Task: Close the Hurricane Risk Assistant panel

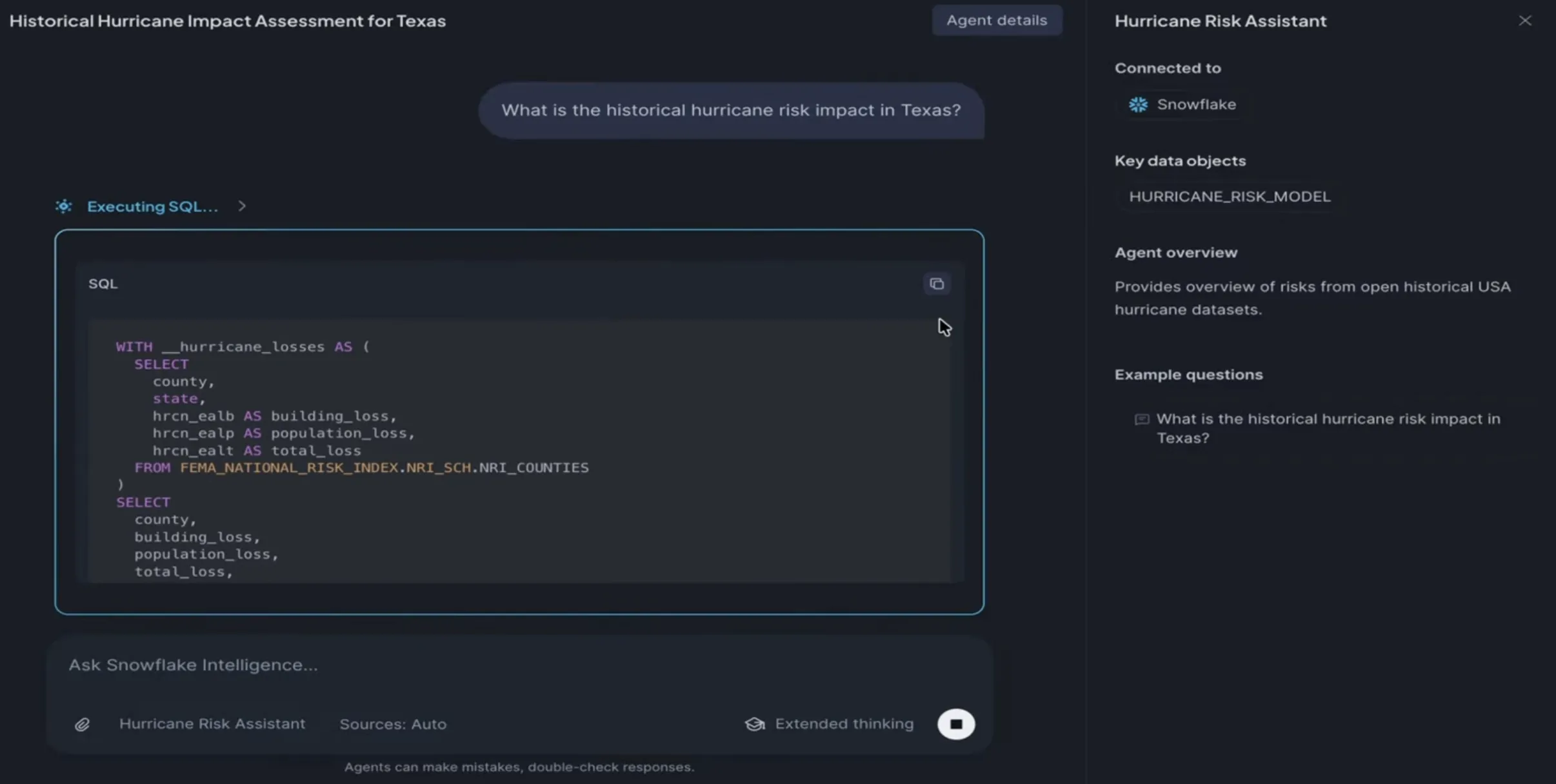Action: pyautogui.click(x=1525, y=21)
